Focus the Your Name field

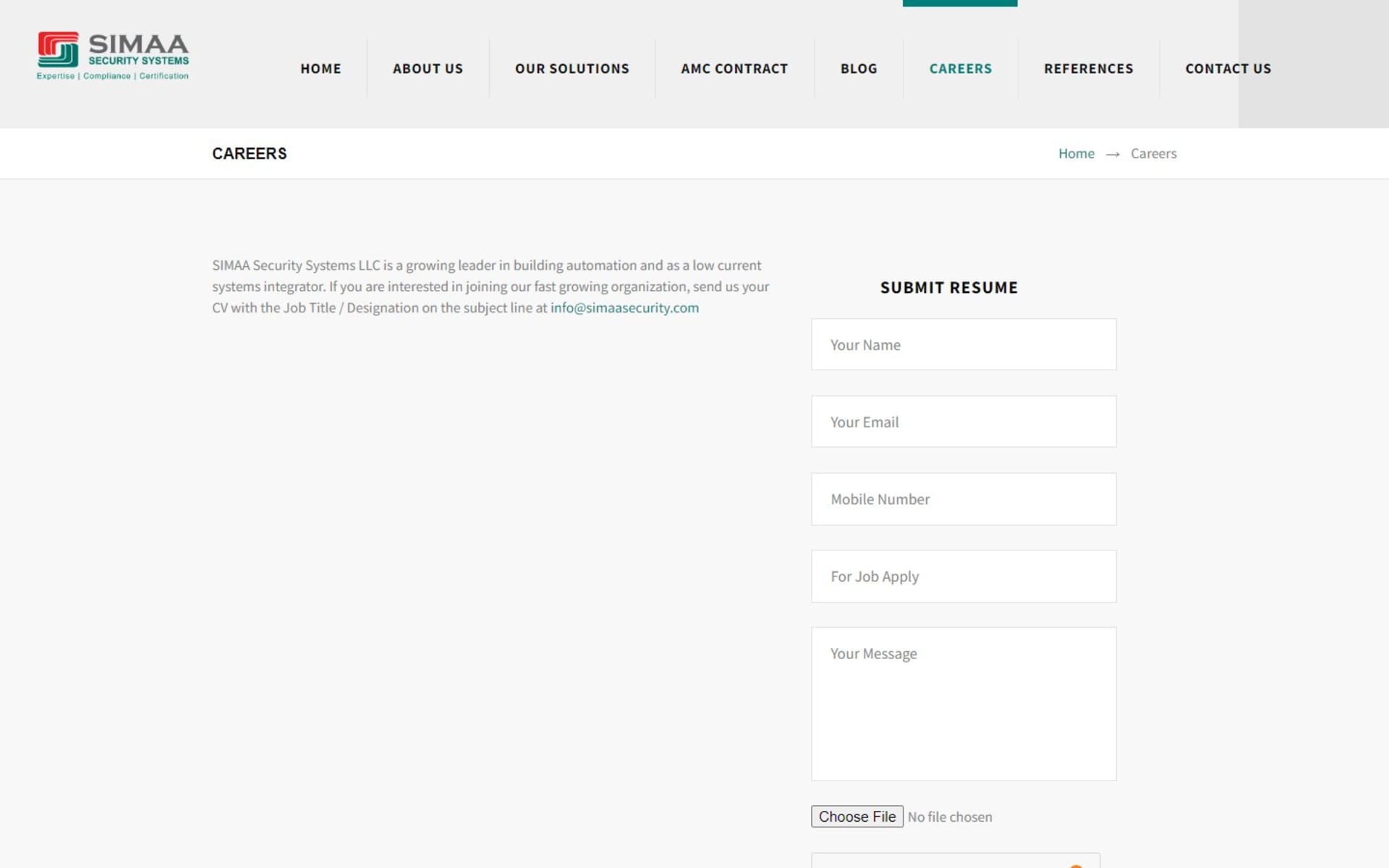tap(964, 344)
